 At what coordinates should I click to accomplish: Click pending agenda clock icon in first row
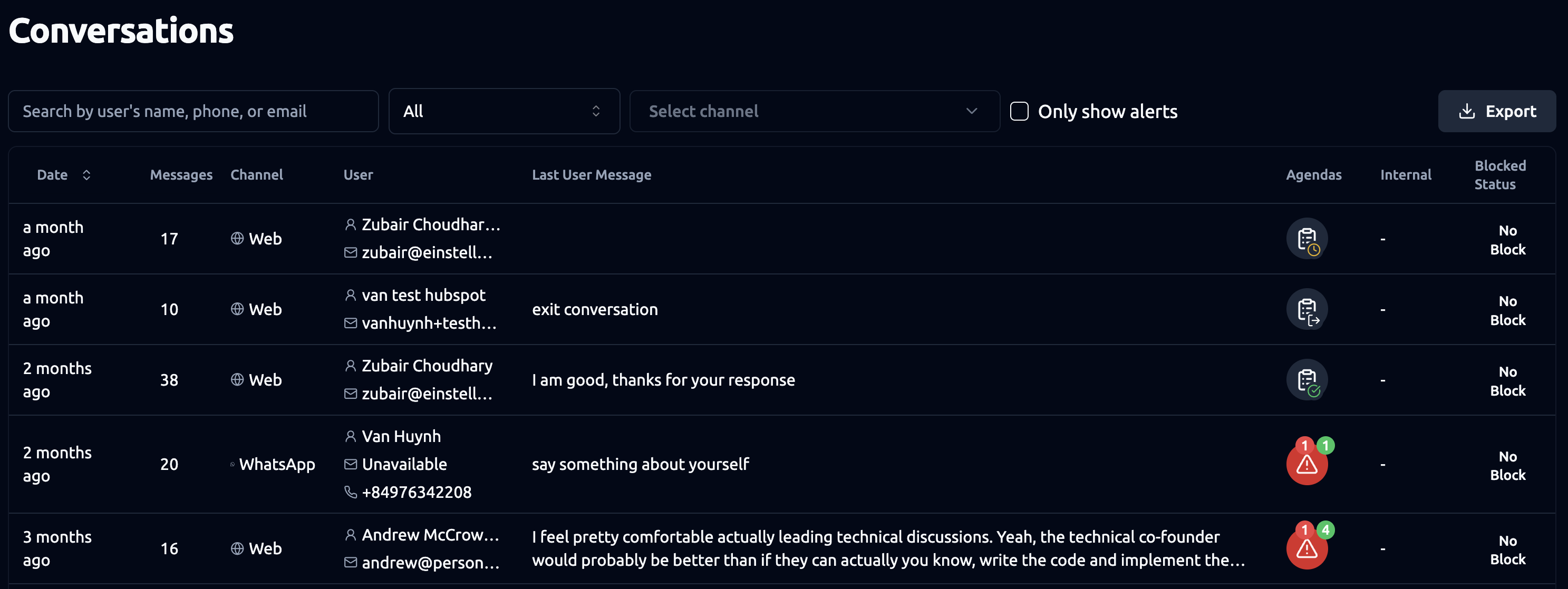[1307, 239]
